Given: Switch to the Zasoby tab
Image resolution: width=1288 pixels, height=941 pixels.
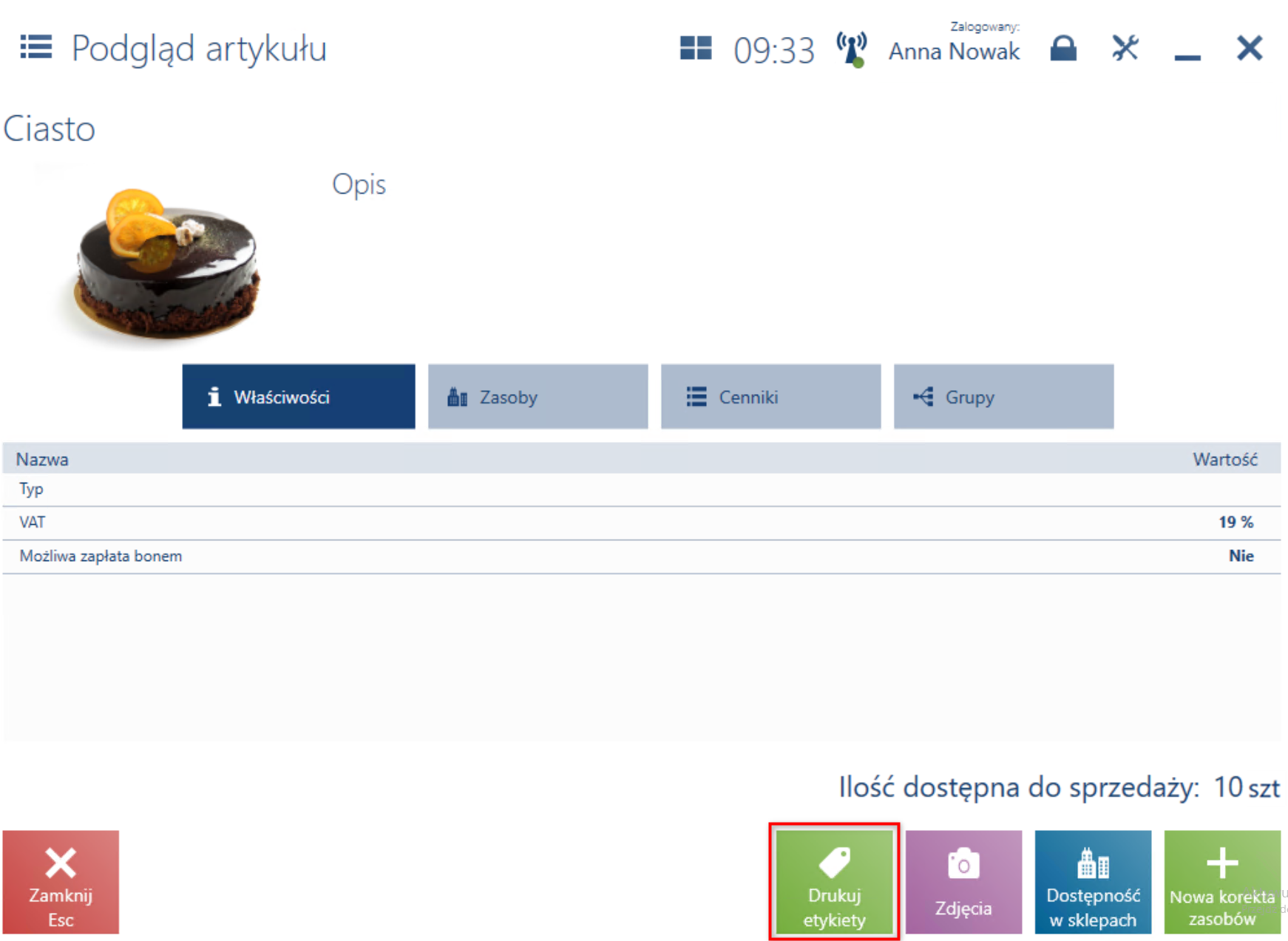Looking at the screenshot, I should [538, 397].
